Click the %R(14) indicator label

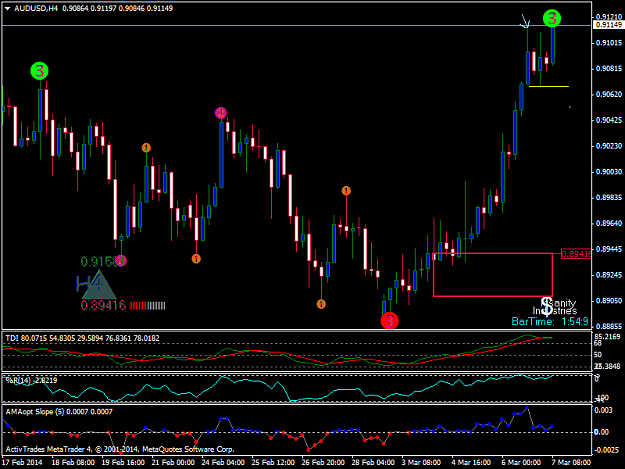31,380
